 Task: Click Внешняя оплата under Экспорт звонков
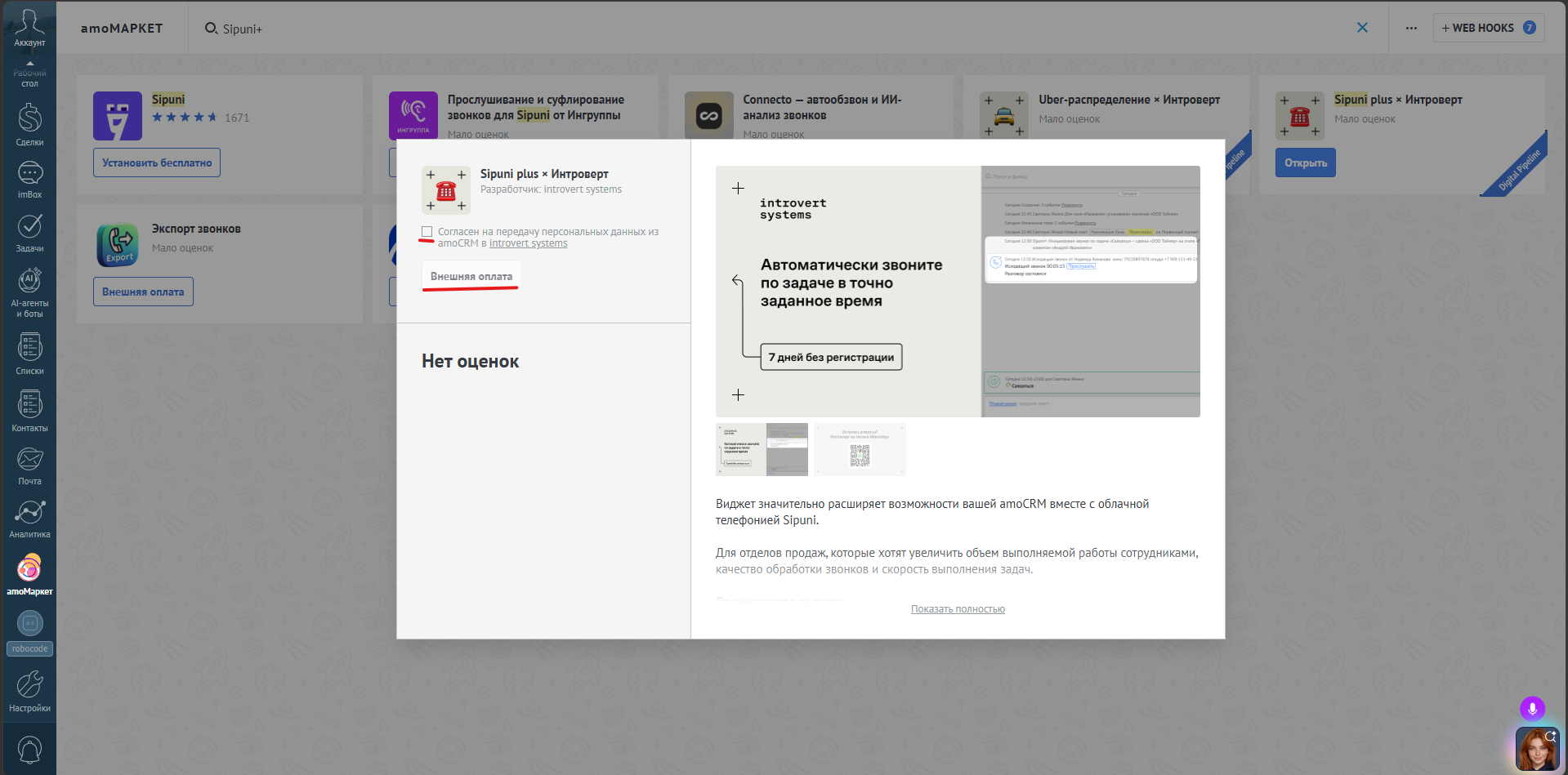tap(143, 292)
